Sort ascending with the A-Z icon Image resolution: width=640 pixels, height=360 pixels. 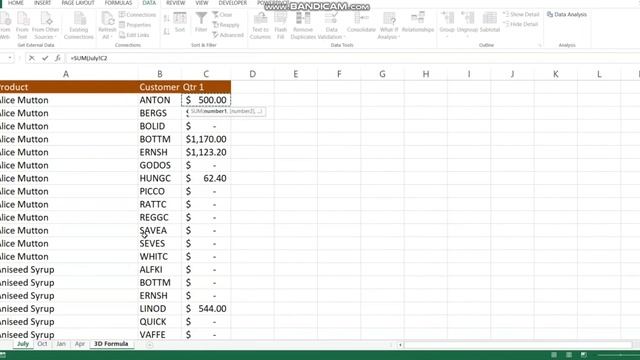[x=167, y=18]
